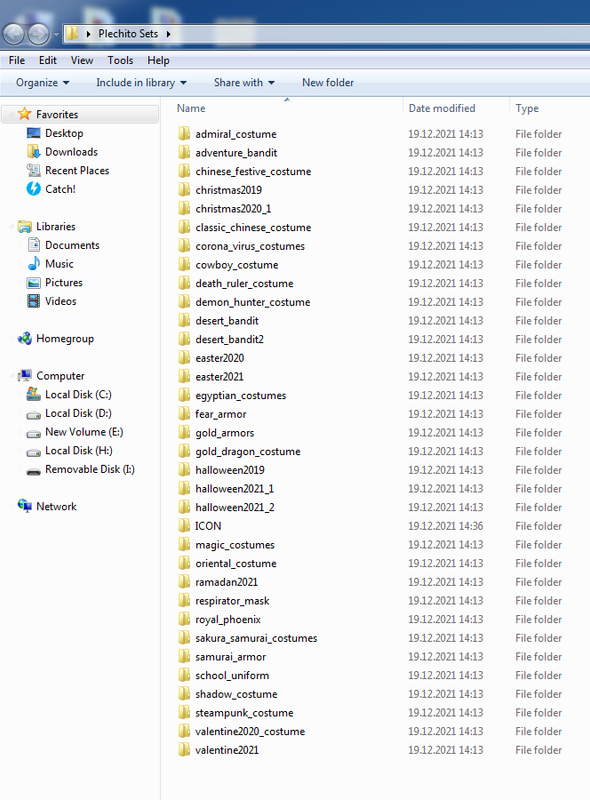This screenshot has width=590, height=800.
Task: Open the Share with dropdown
Action: tap(244, 83)
